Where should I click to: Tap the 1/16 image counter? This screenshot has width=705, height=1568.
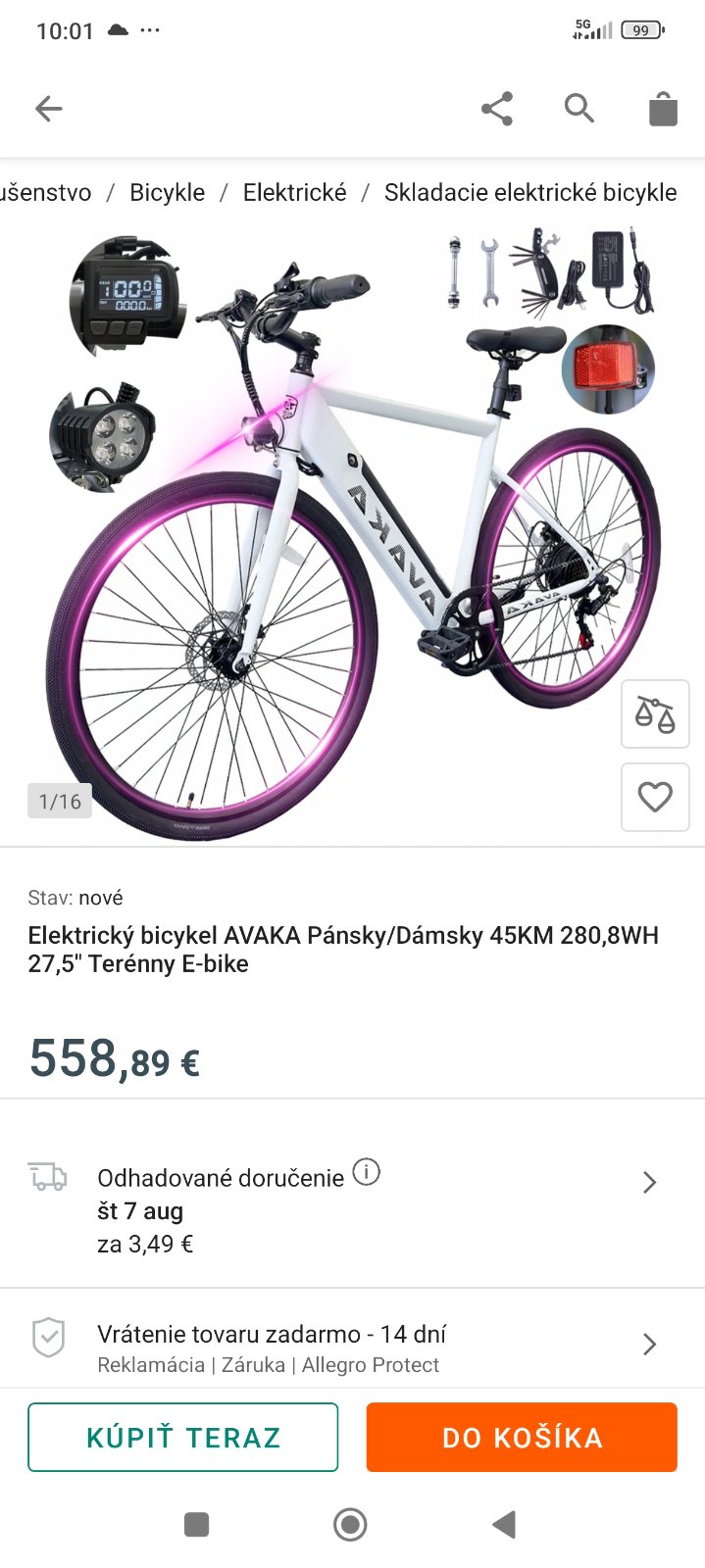coord(60,801)
